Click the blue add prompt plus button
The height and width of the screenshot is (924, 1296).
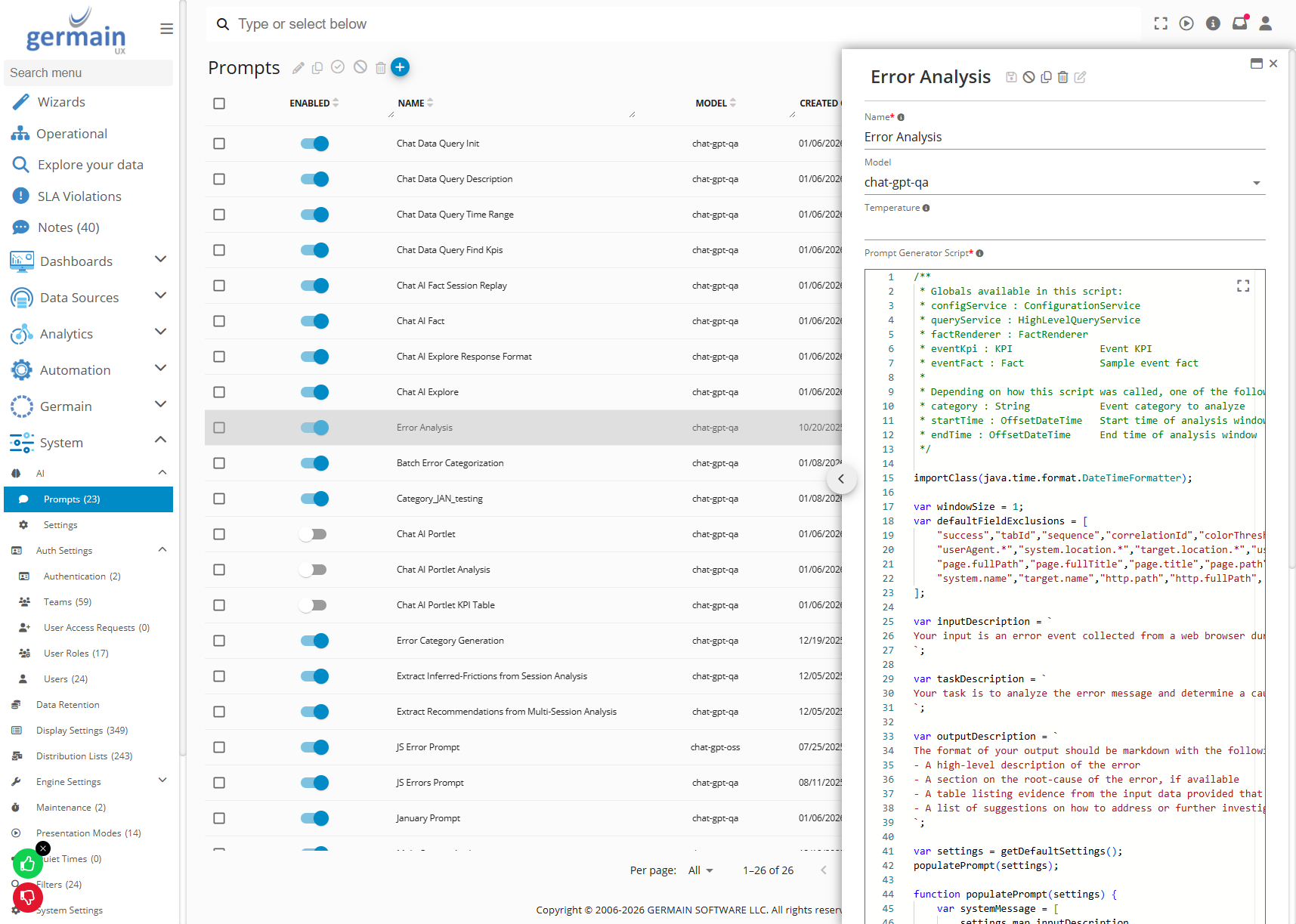point(400,67)
